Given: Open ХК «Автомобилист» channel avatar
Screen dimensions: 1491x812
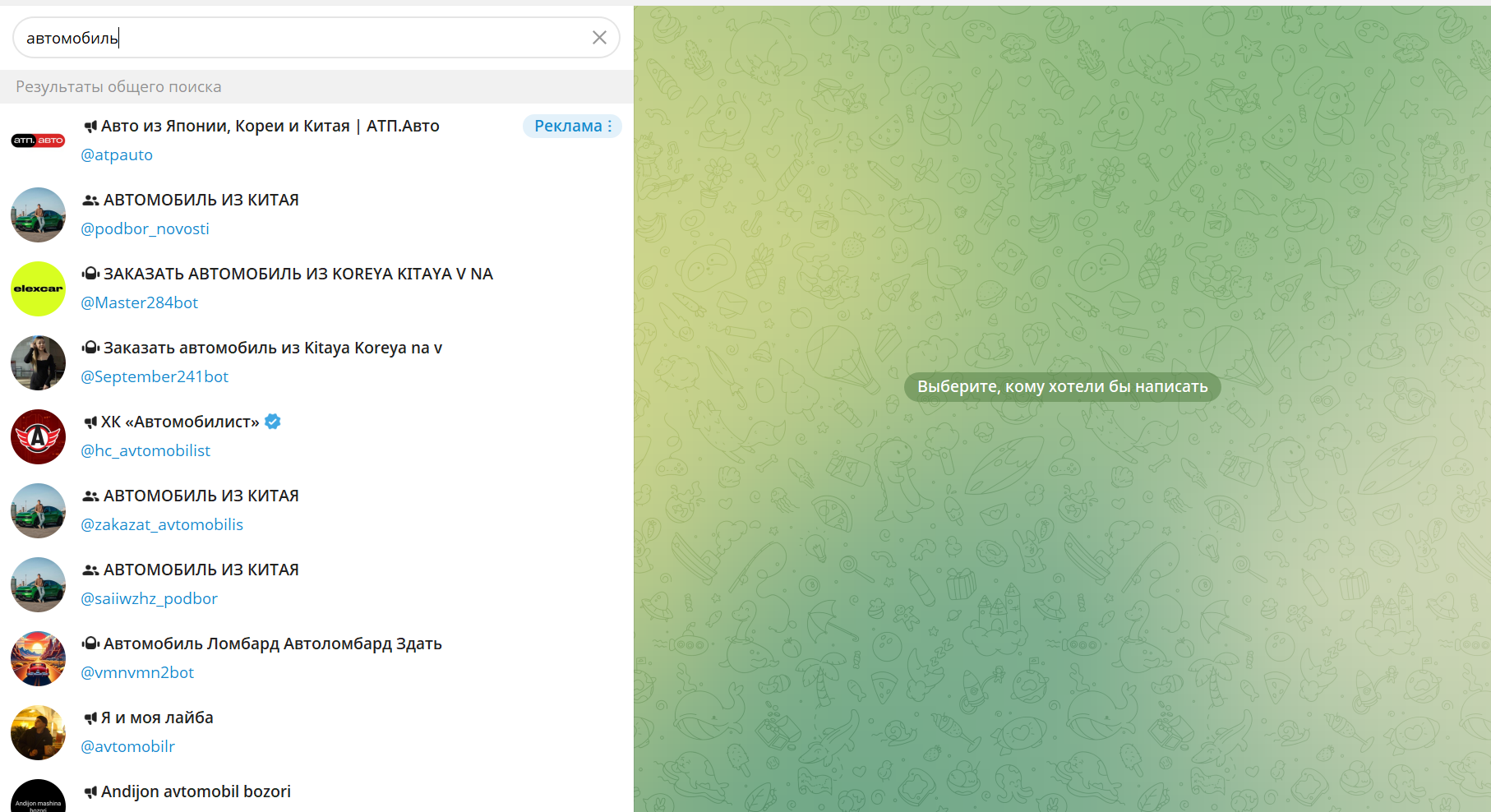Looking at the screenshot, I should click(38, 436).
